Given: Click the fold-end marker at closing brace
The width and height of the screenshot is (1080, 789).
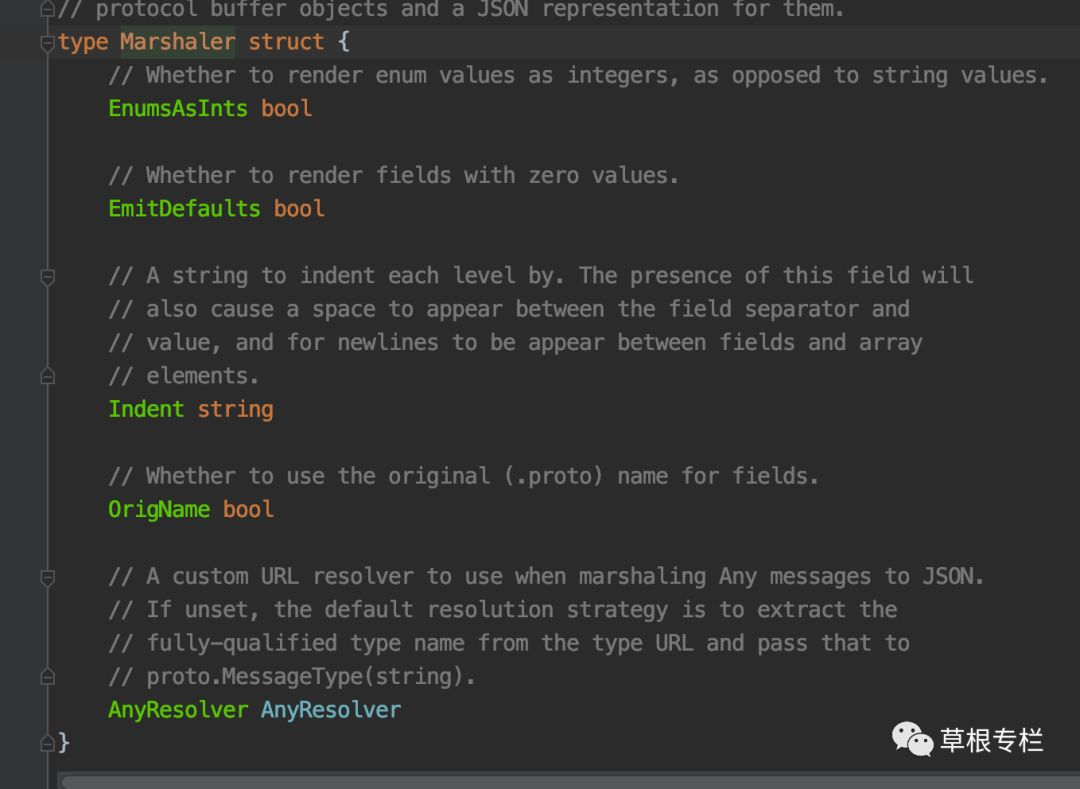Looking at the screenshot, I should click(48, 743).
